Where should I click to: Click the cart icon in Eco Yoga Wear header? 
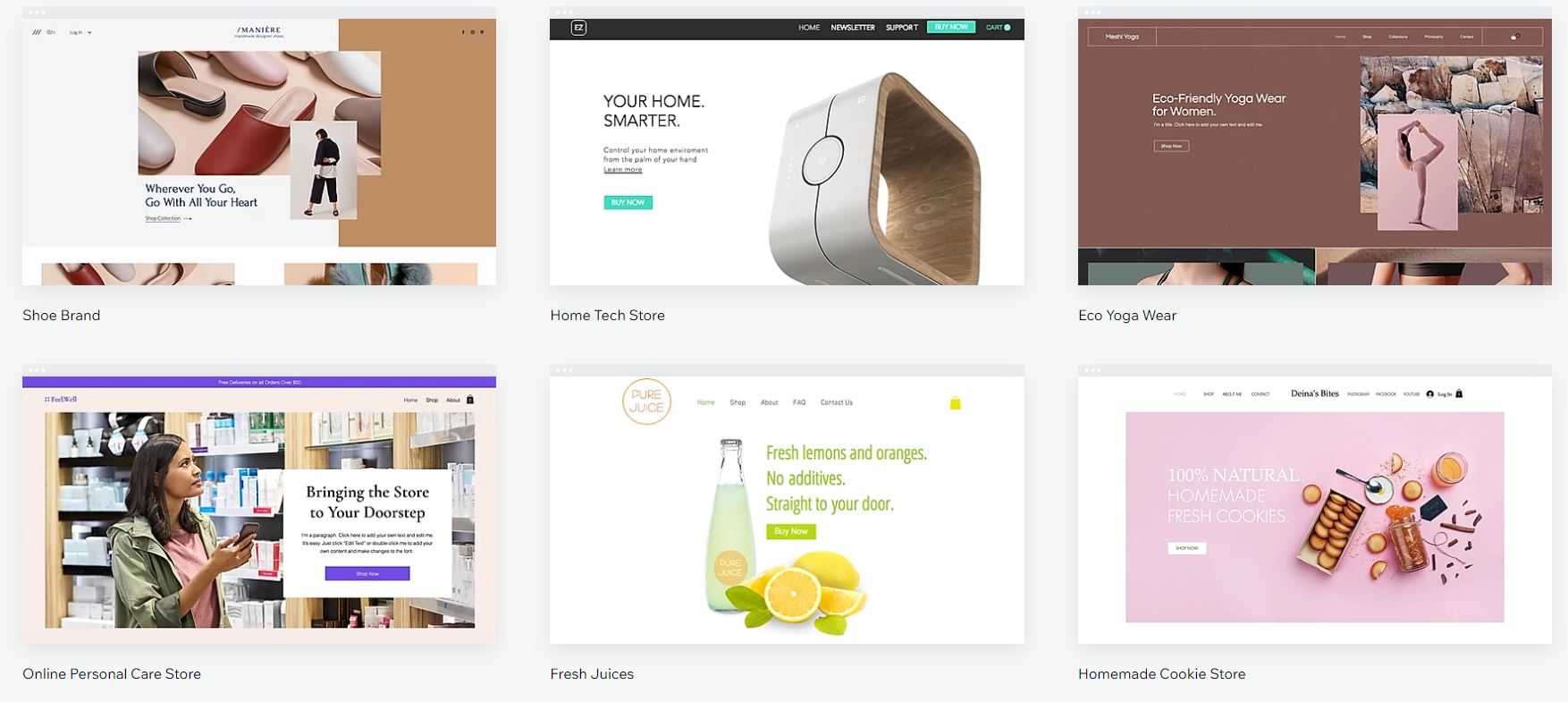(1514, 37)
